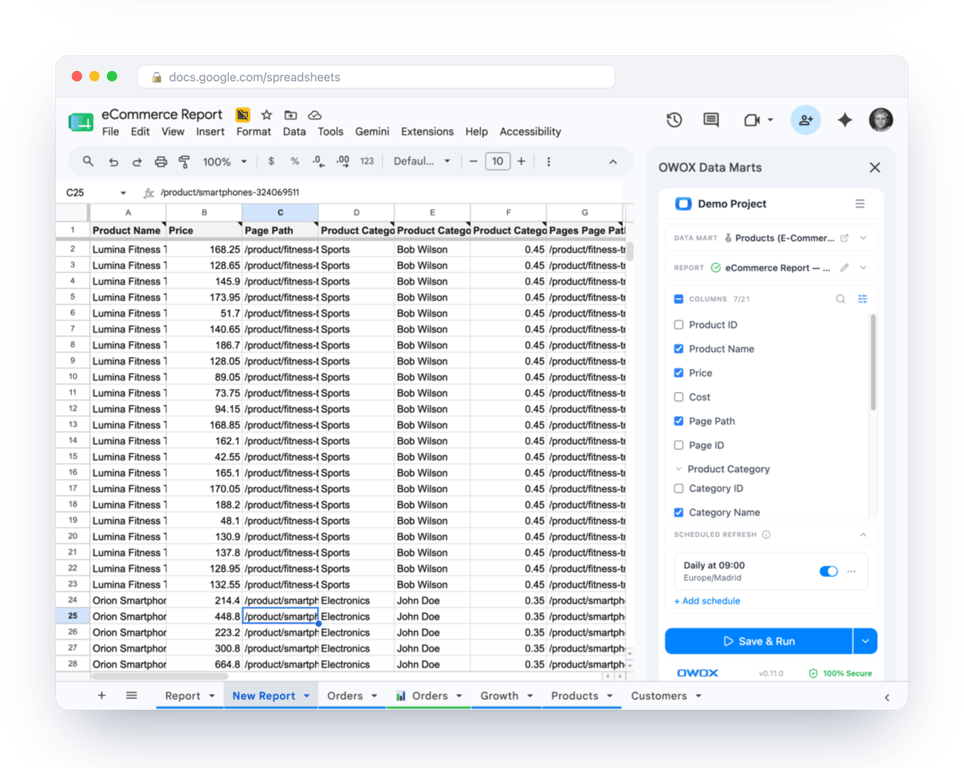Undo the last action

click(x=113, y=162)
